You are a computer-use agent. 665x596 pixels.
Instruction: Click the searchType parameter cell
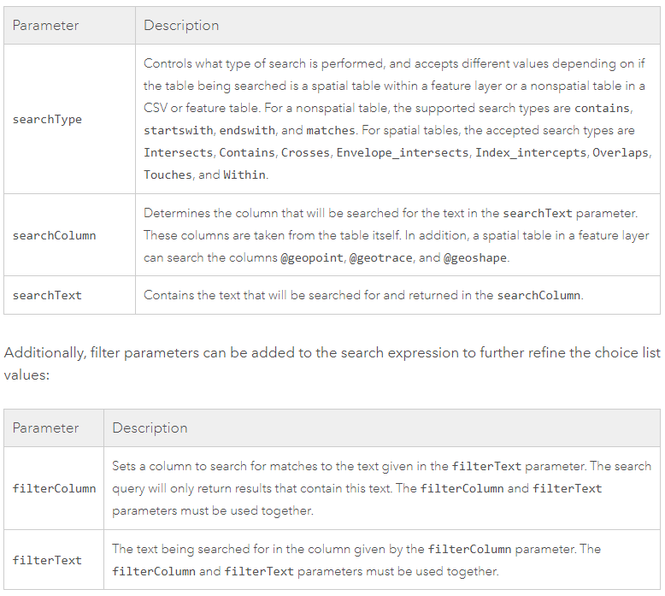(x=47, y=119)
